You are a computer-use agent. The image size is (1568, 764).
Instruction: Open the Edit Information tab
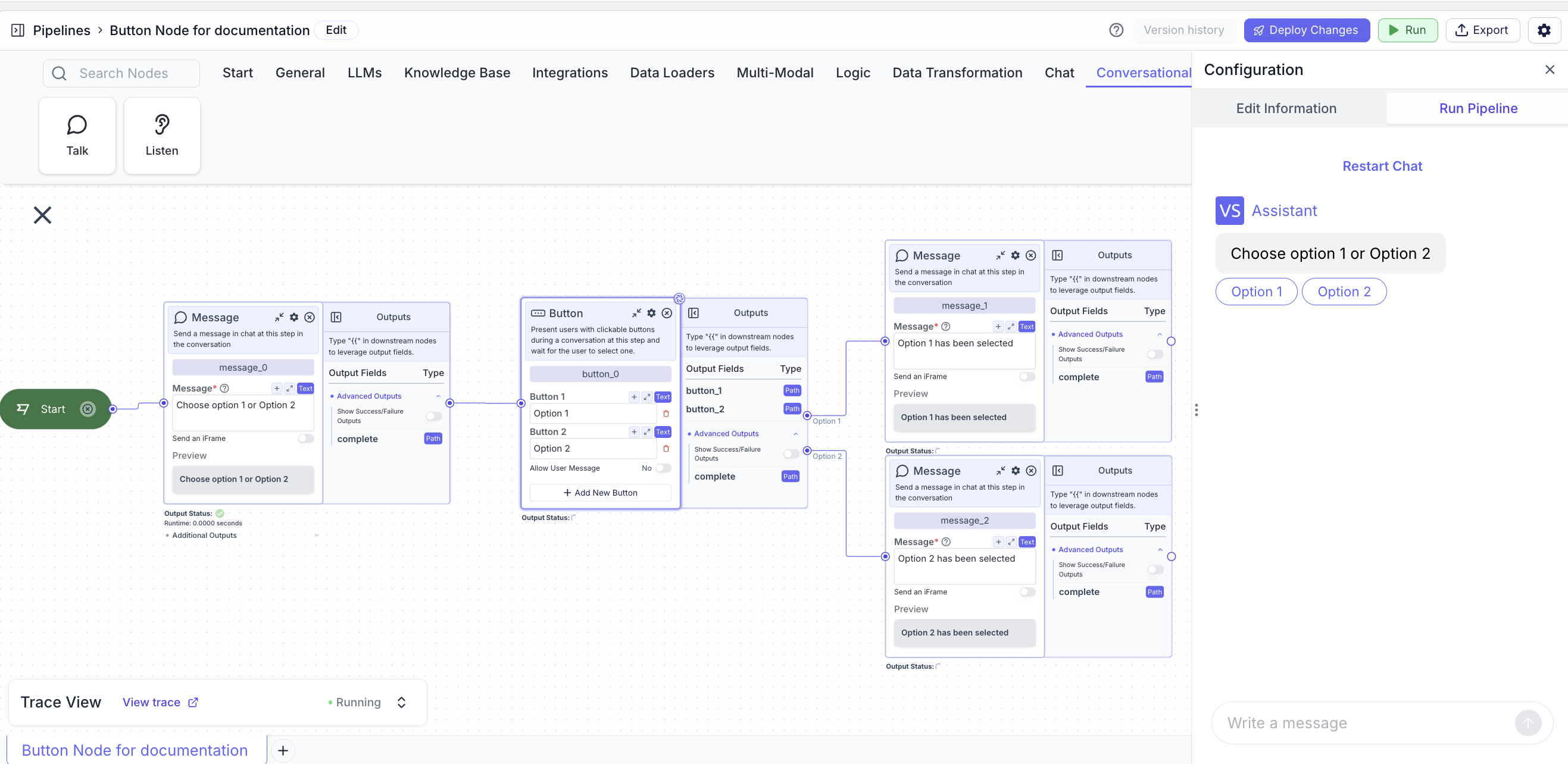pos(1286,108)
